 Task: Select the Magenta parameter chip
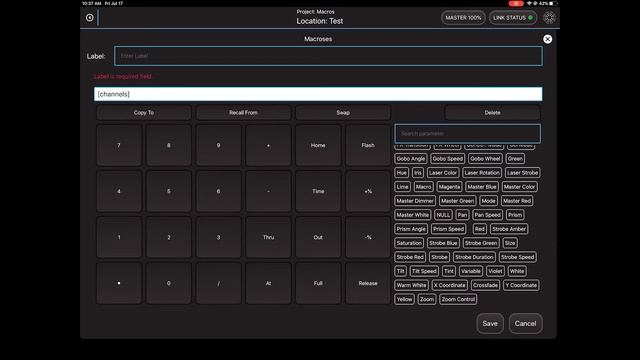pos(449,187)
